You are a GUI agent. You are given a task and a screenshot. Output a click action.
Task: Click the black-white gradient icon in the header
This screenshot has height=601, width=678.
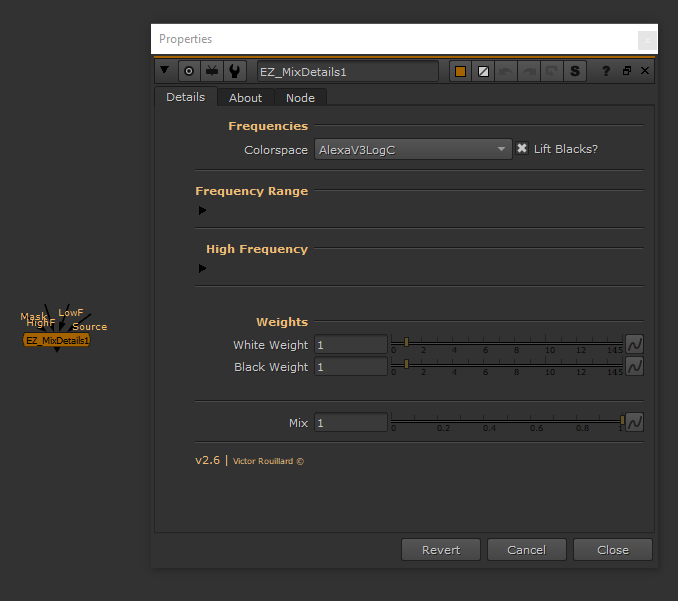coord(484,71)
